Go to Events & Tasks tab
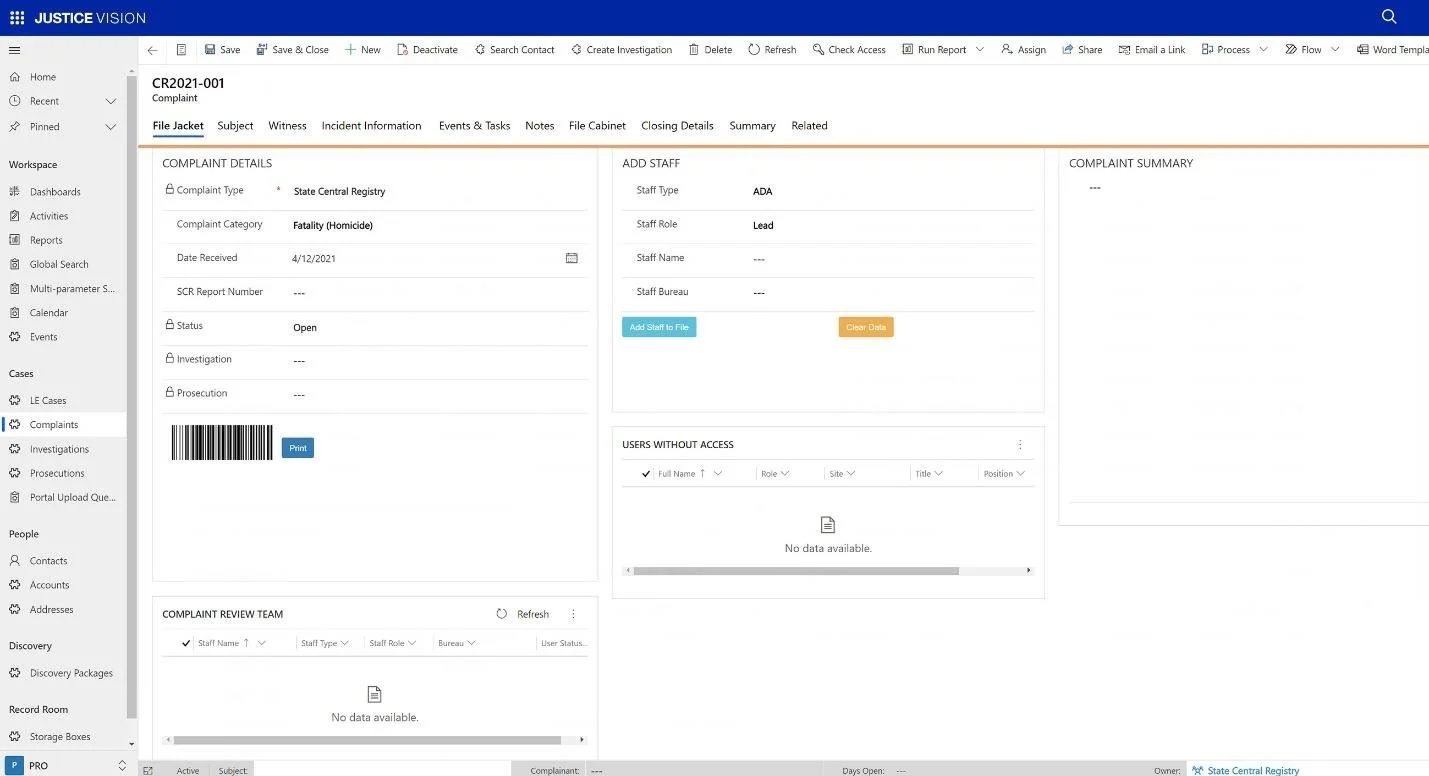 pyautogui.click(x=474, y=126)
